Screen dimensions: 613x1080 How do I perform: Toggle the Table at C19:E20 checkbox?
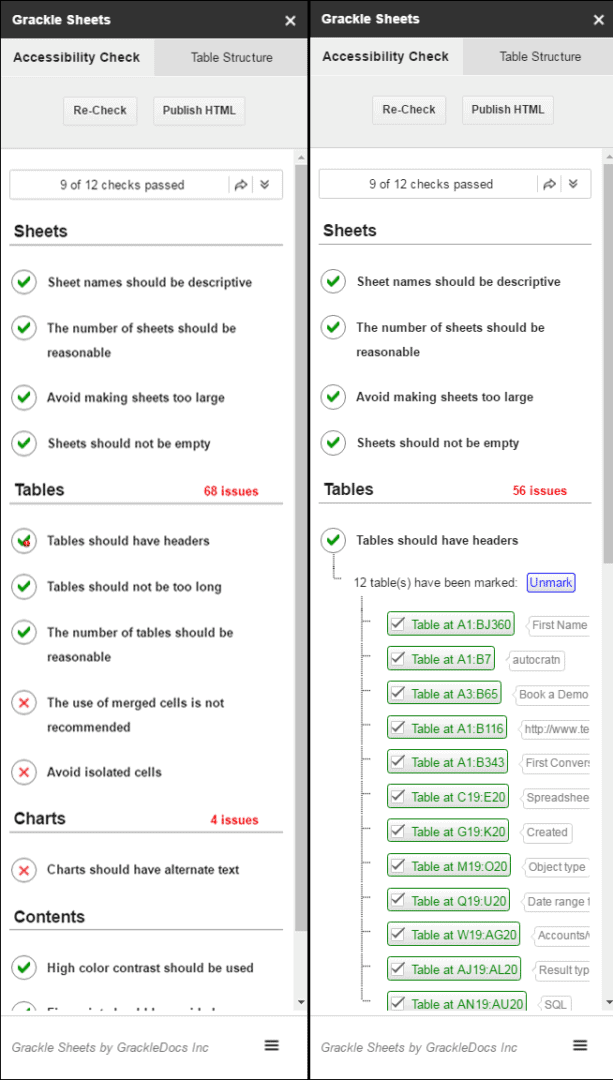(397, 798)
